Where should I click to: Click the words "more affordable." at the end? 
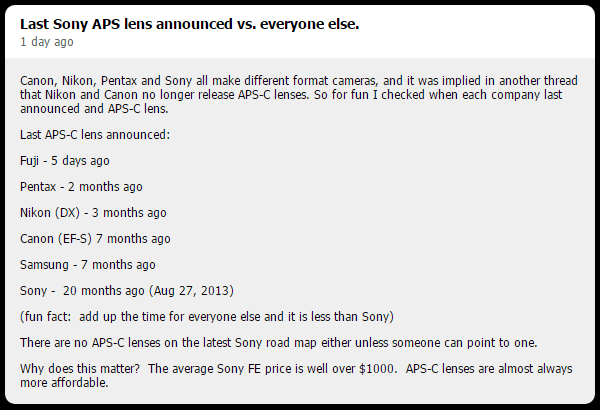64,383
